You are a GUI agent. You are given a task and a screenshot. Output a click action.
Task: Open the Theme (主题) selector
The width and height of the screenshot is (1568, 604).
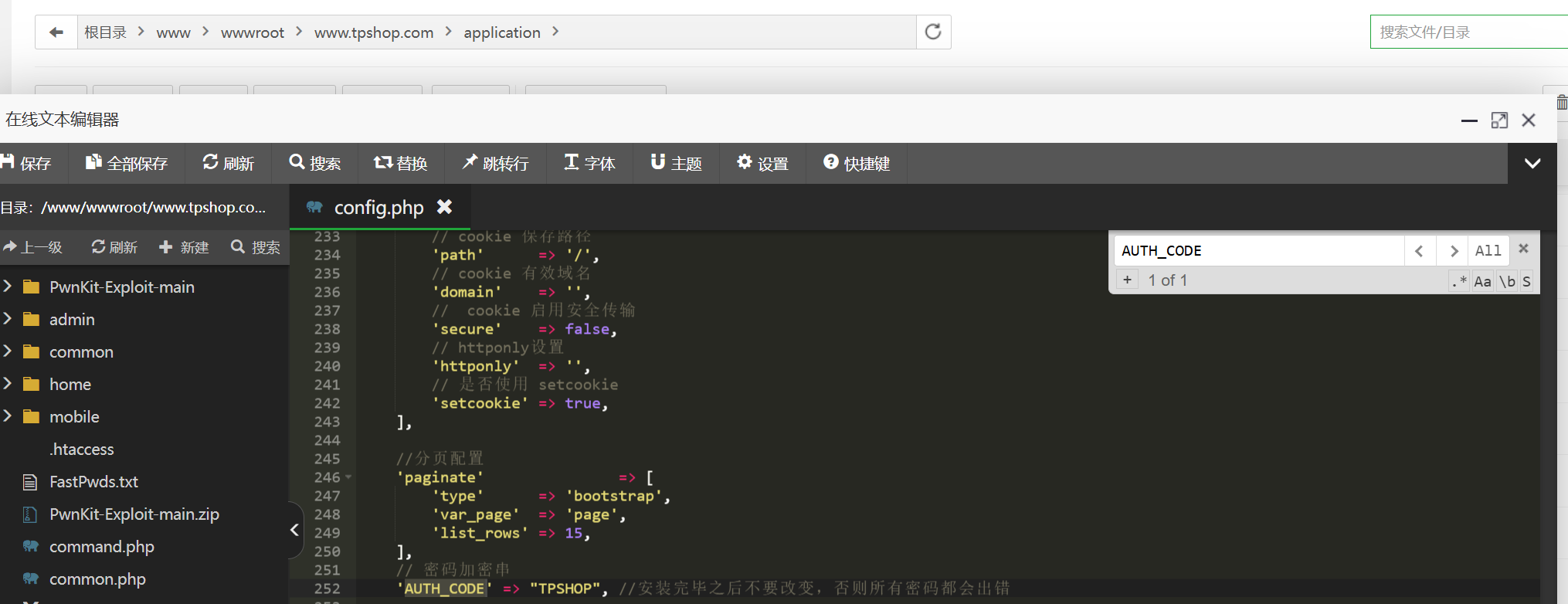point(676,163)
